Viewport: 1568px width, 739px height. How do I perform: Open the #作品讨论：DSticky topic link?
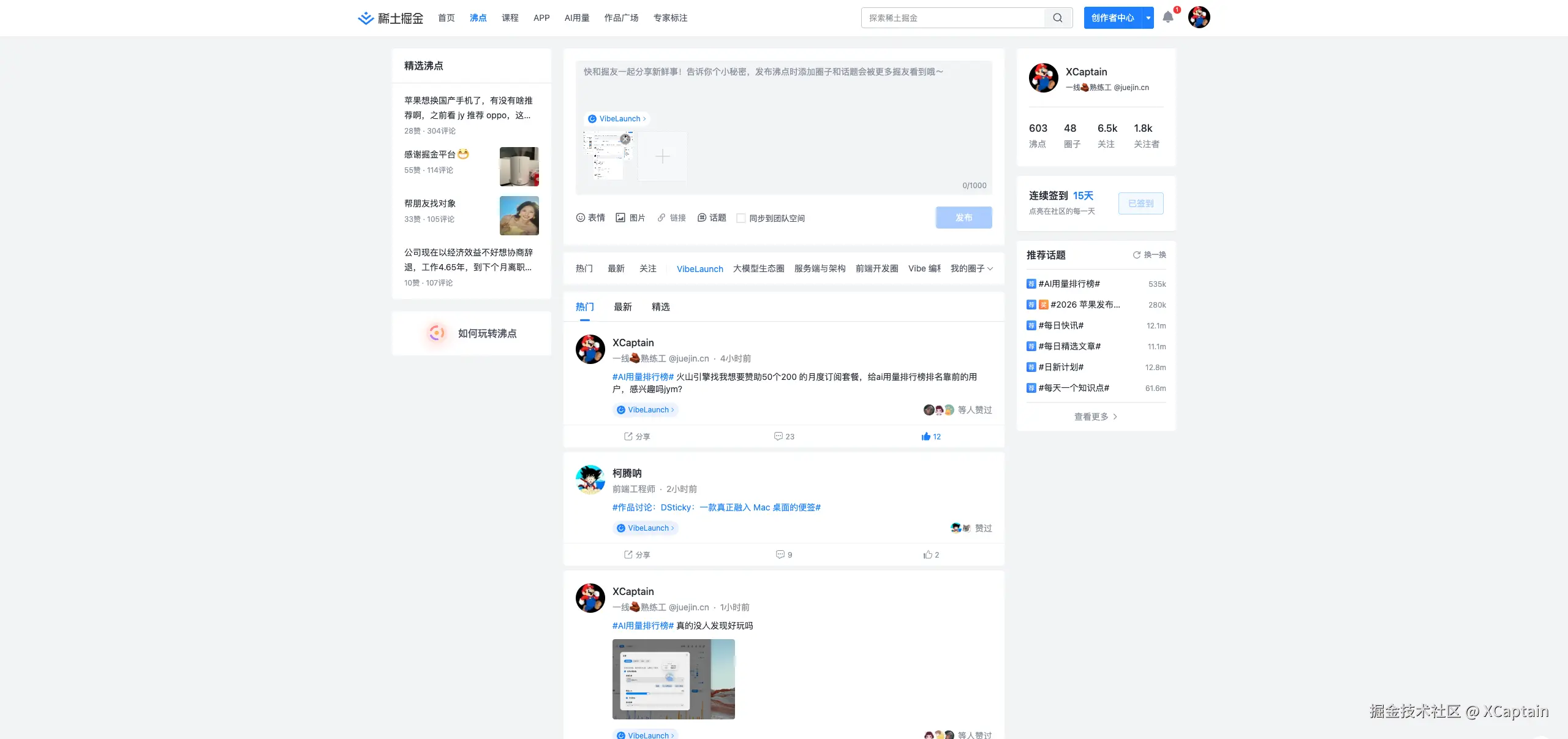click(717, 507)
